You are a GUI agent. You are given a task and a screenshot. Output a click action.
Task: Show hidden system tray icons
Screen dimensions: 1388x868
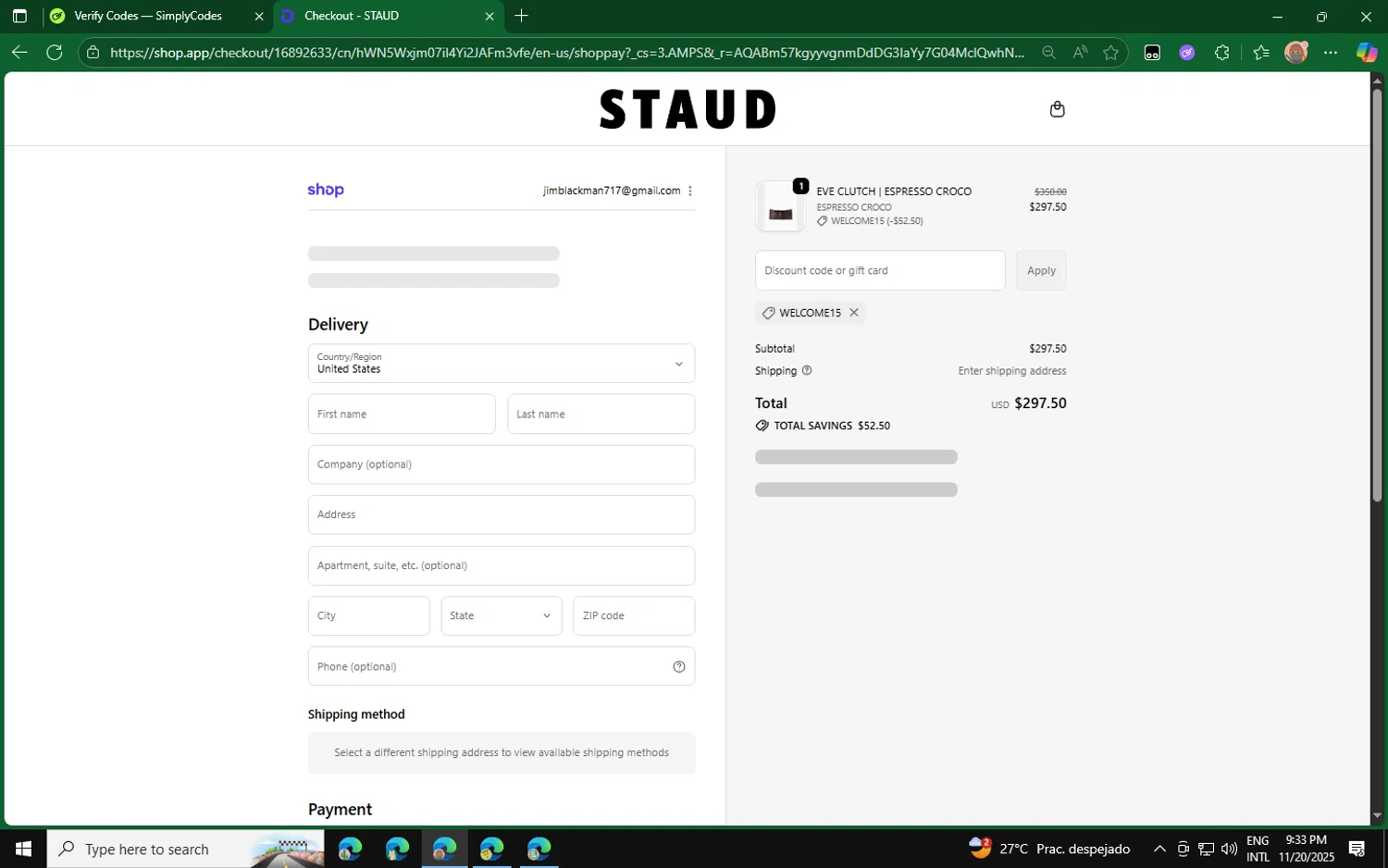coord(1159,849)
